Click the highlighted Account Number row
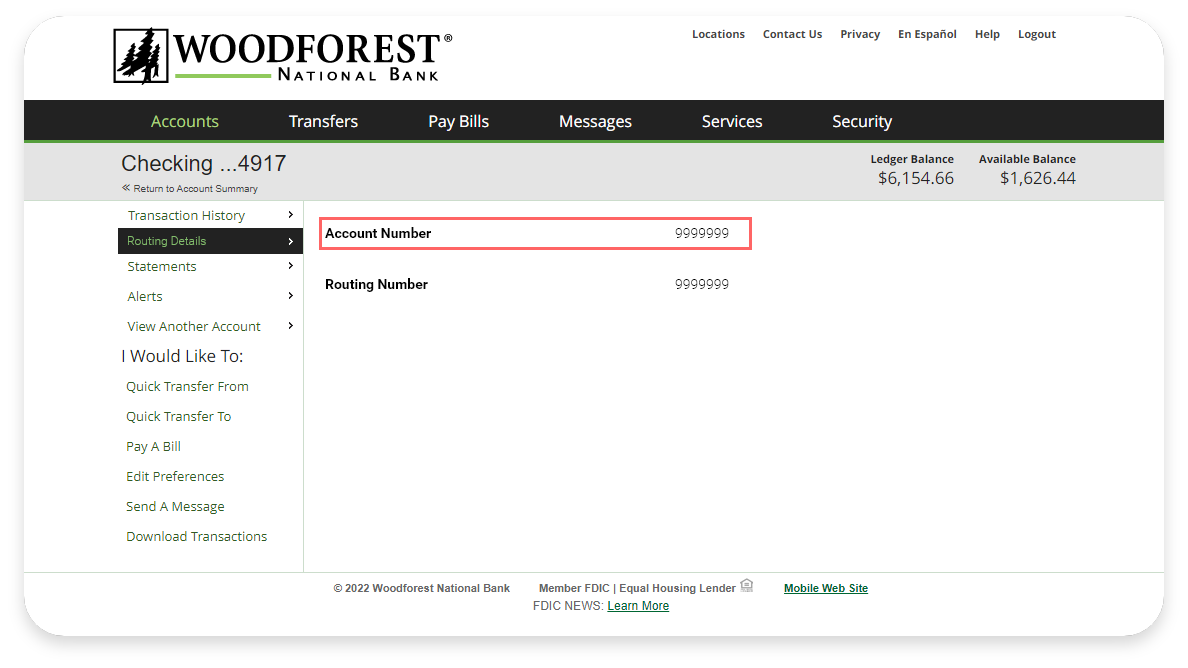1188x668 pixels. (535, 233)
